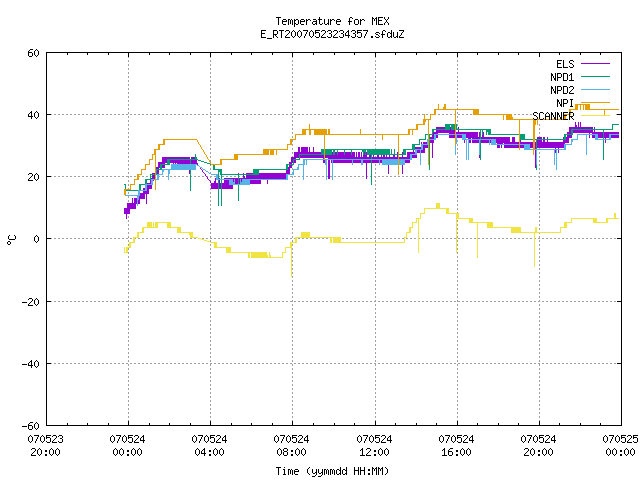Screen dimensions: 640x480
Task: Click the purple ELS legend line sample
Action: click(x=595, y=64)
